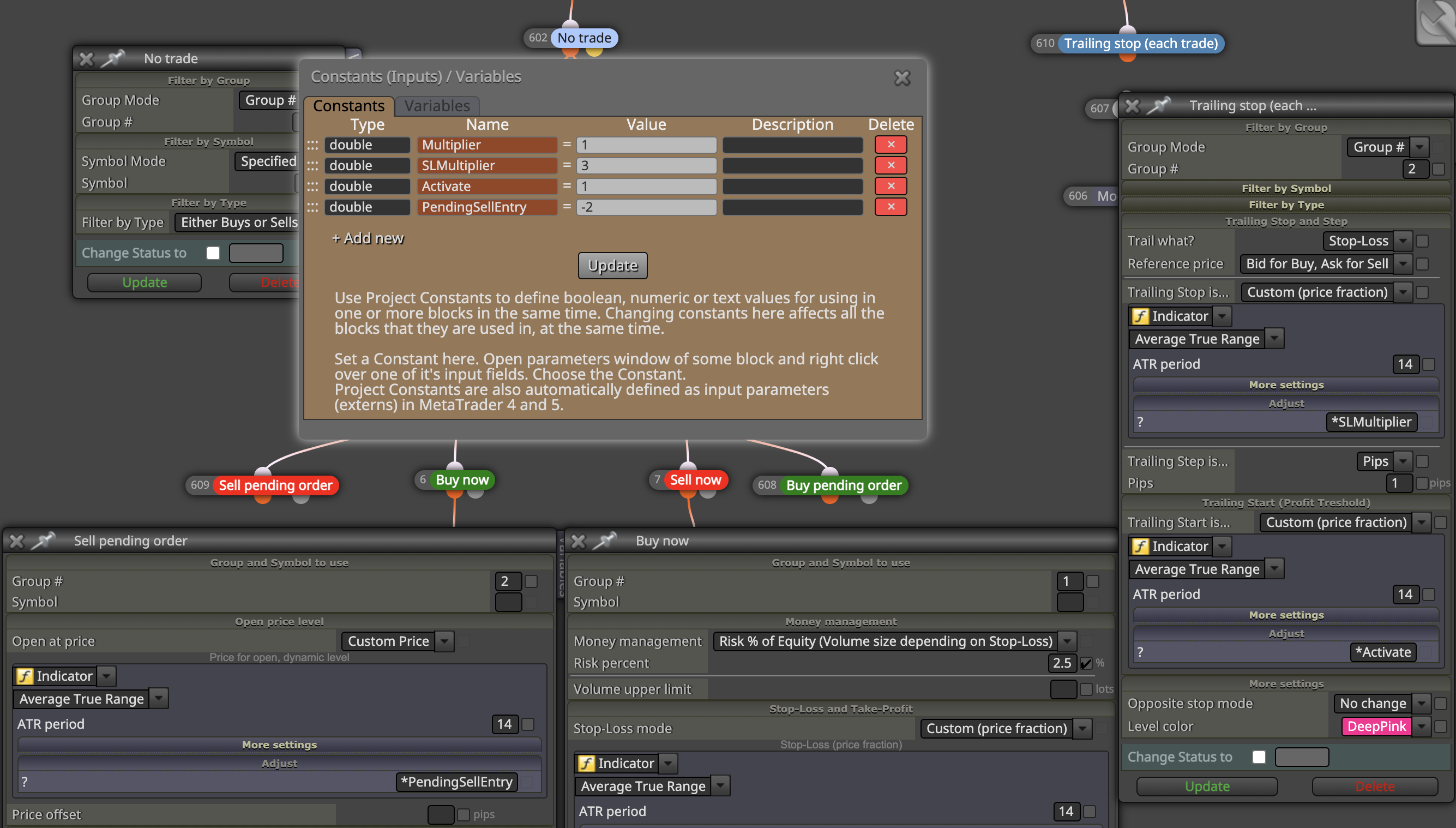The height and width of the screenshot is (828, 1456).
Task: Grab drag handle of PendingSellEntry row
Action: click(x=312, y=208)
